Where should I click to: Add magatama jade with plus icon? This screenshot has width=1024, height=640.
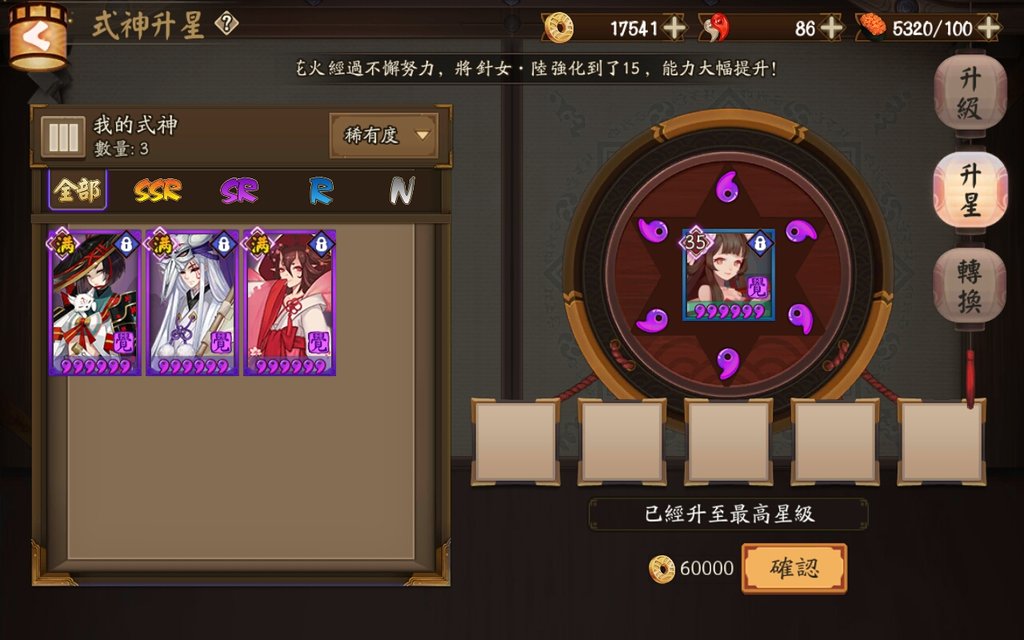(831, 28)
